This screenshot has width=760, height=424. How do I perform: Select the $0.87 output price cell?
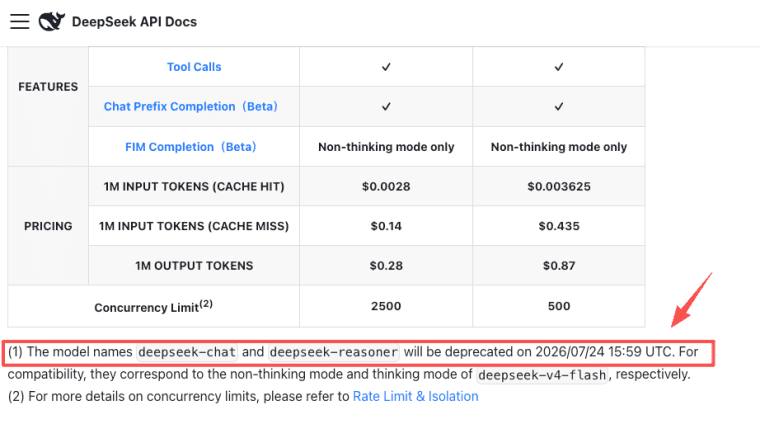click(559, 266)
